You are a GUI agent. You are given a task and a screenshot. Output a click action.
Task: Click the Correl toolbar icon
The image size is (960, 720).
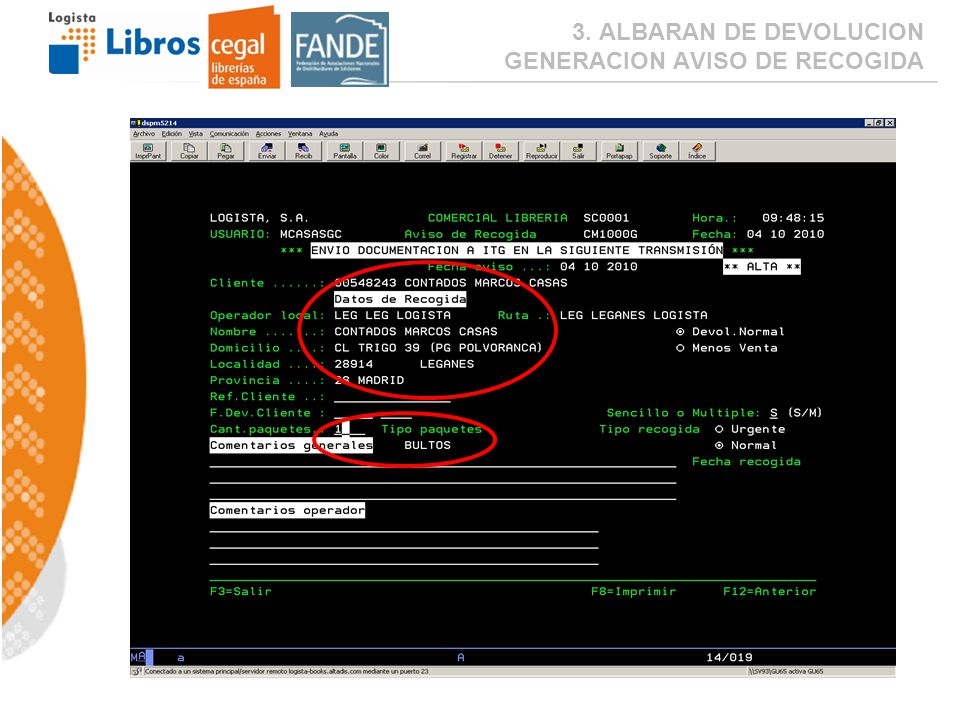422,151
